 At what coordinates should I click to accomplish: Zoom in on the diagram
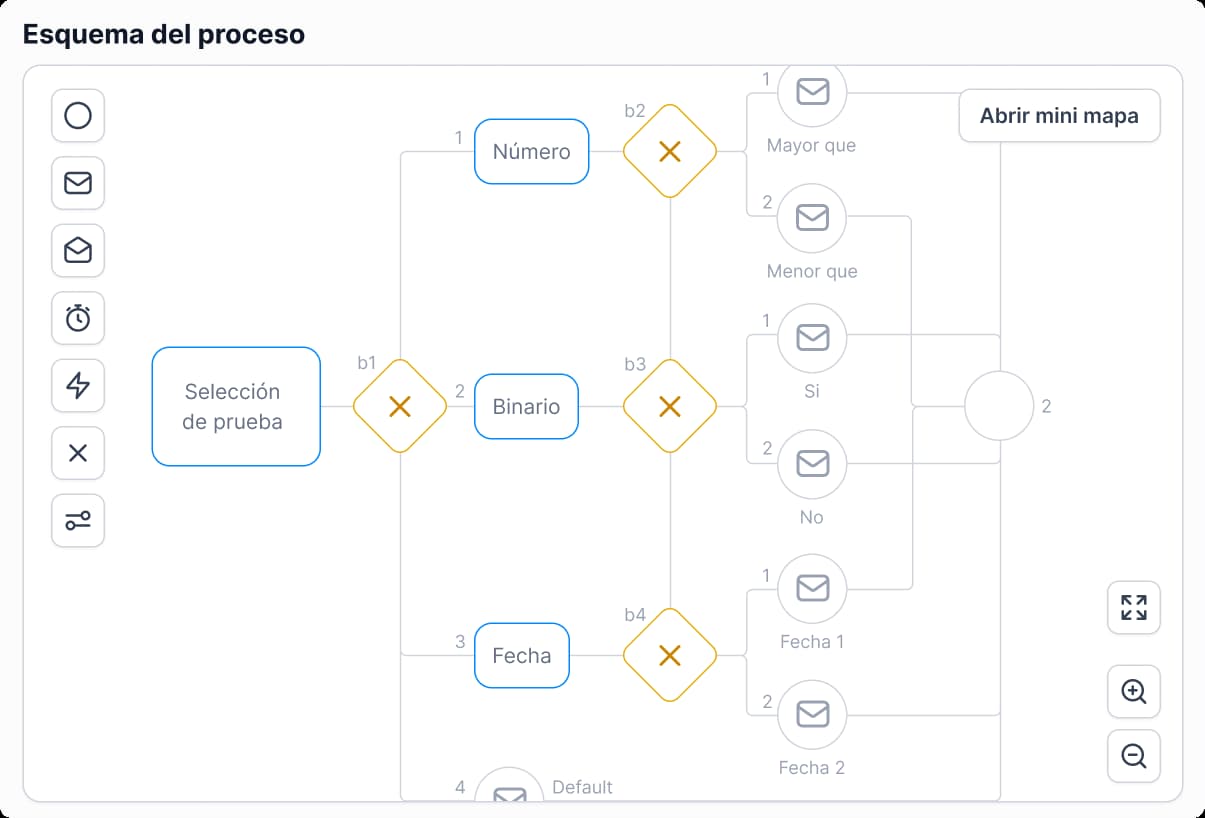[1133, 691]
